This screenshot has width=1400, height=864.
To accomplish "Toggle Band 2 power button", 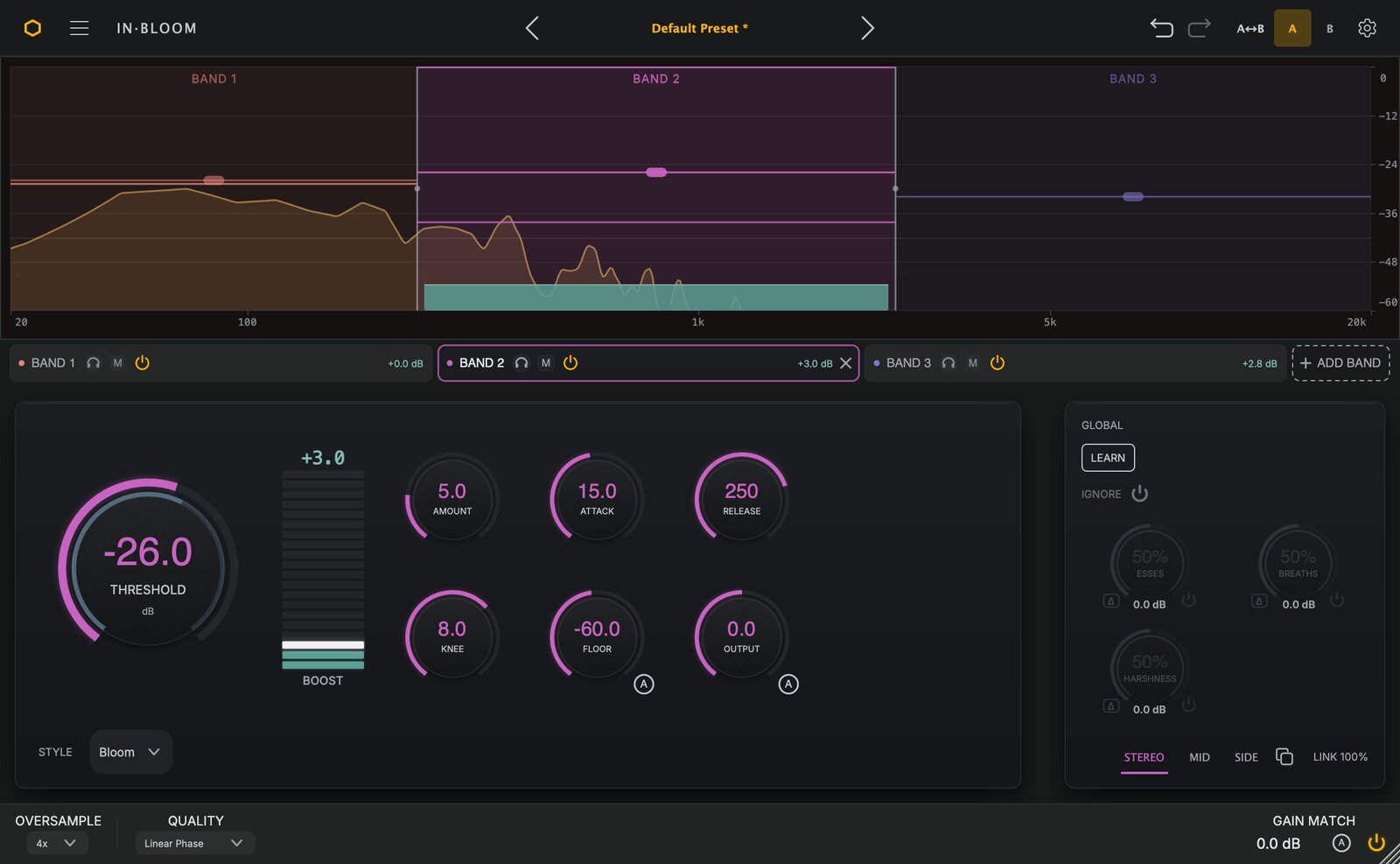I will [x=570, y=362].
